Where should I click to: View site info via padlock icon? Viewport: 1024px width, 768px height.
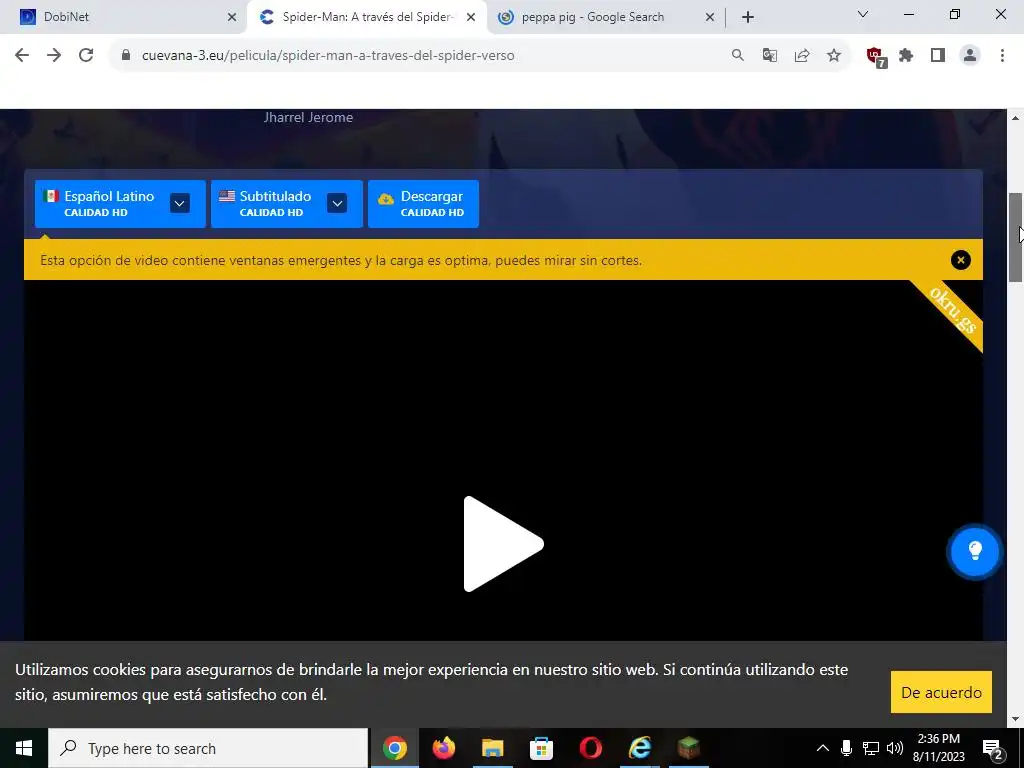coord(126,56)
